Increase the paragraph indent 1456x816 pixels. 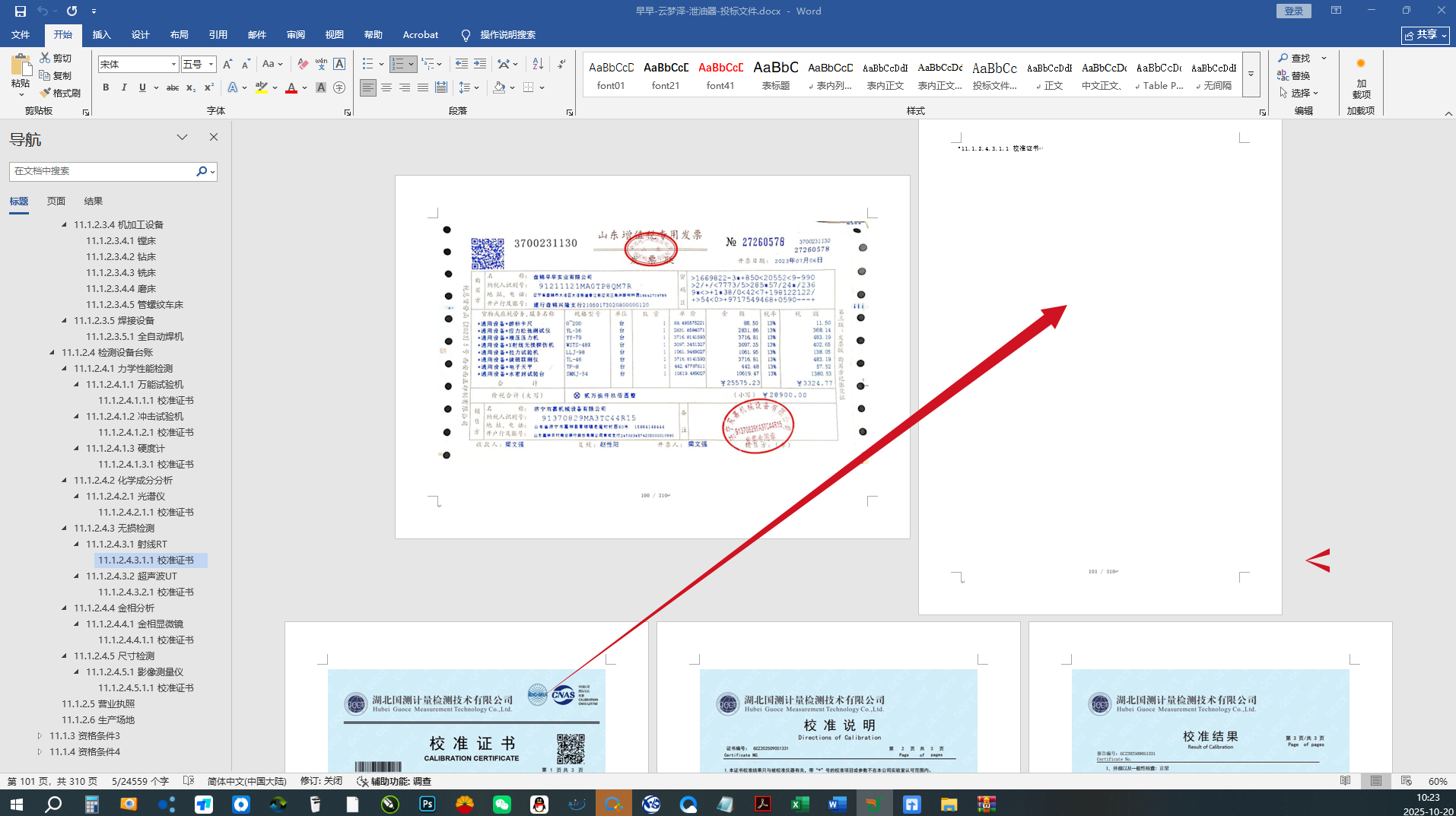(x=480, y=65)
